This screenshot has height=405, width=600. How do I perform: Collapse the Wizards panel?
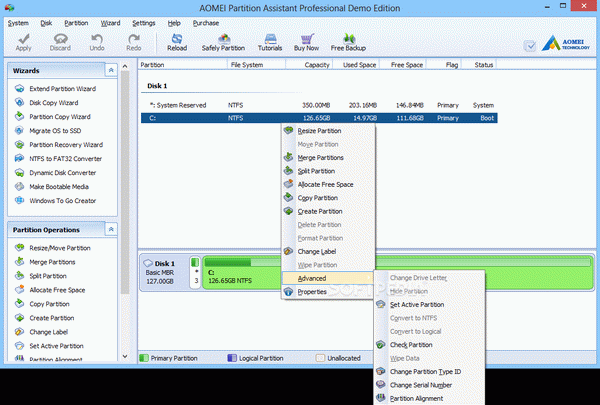111,70
